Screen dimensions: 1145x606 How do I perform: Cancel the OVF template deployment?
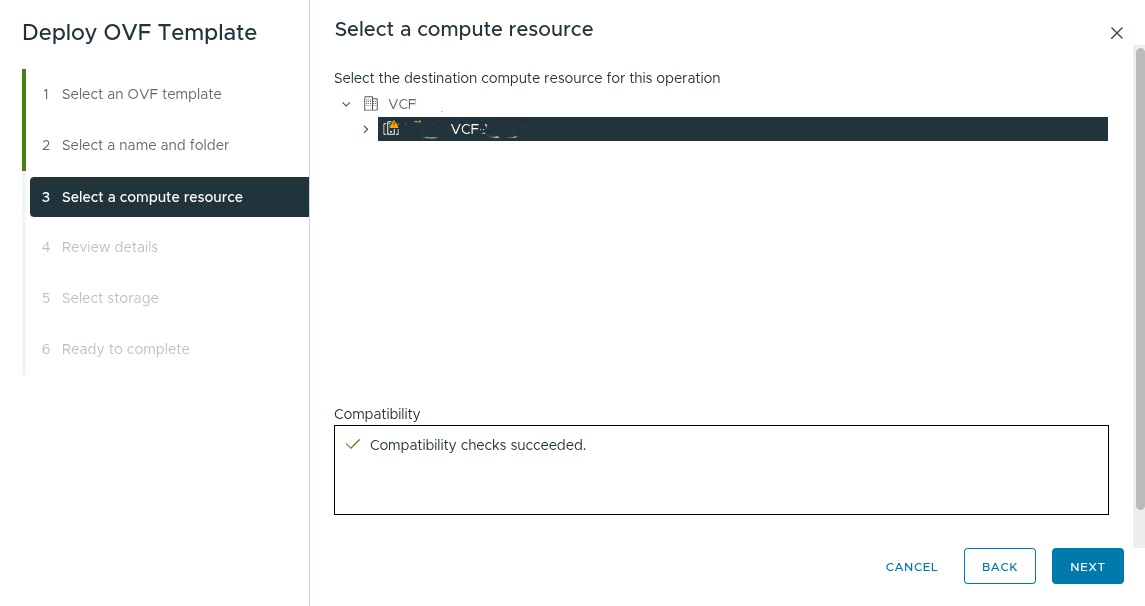tap(911, 566)
